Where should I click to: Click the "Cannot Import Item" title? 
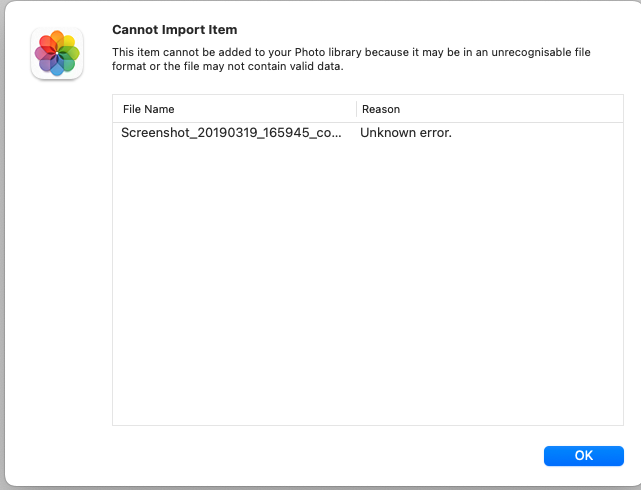tap(175, 30)
